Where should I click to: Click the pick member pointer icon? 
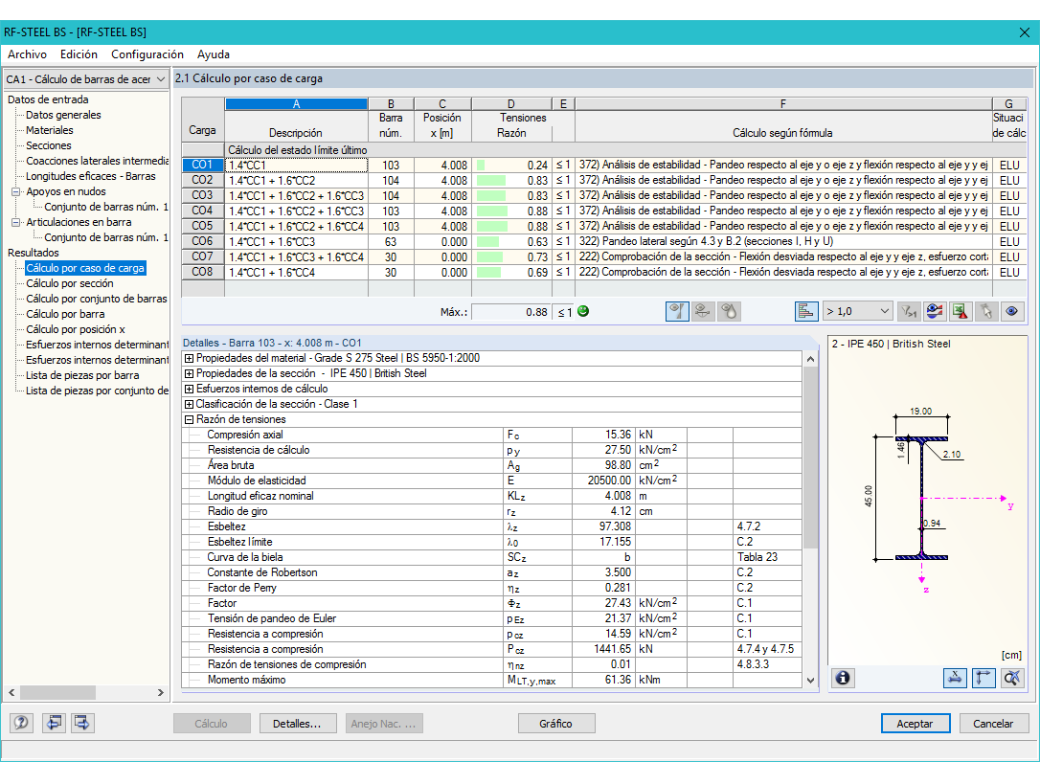(986, 312)
